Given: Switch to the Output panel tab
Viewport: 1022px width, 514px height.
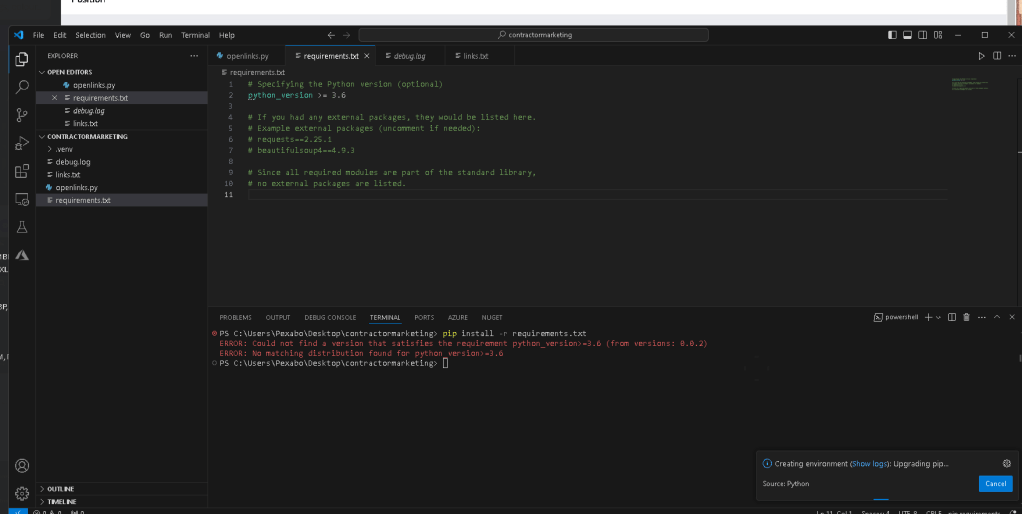Looking at the screenshot, I should [278, 317].
